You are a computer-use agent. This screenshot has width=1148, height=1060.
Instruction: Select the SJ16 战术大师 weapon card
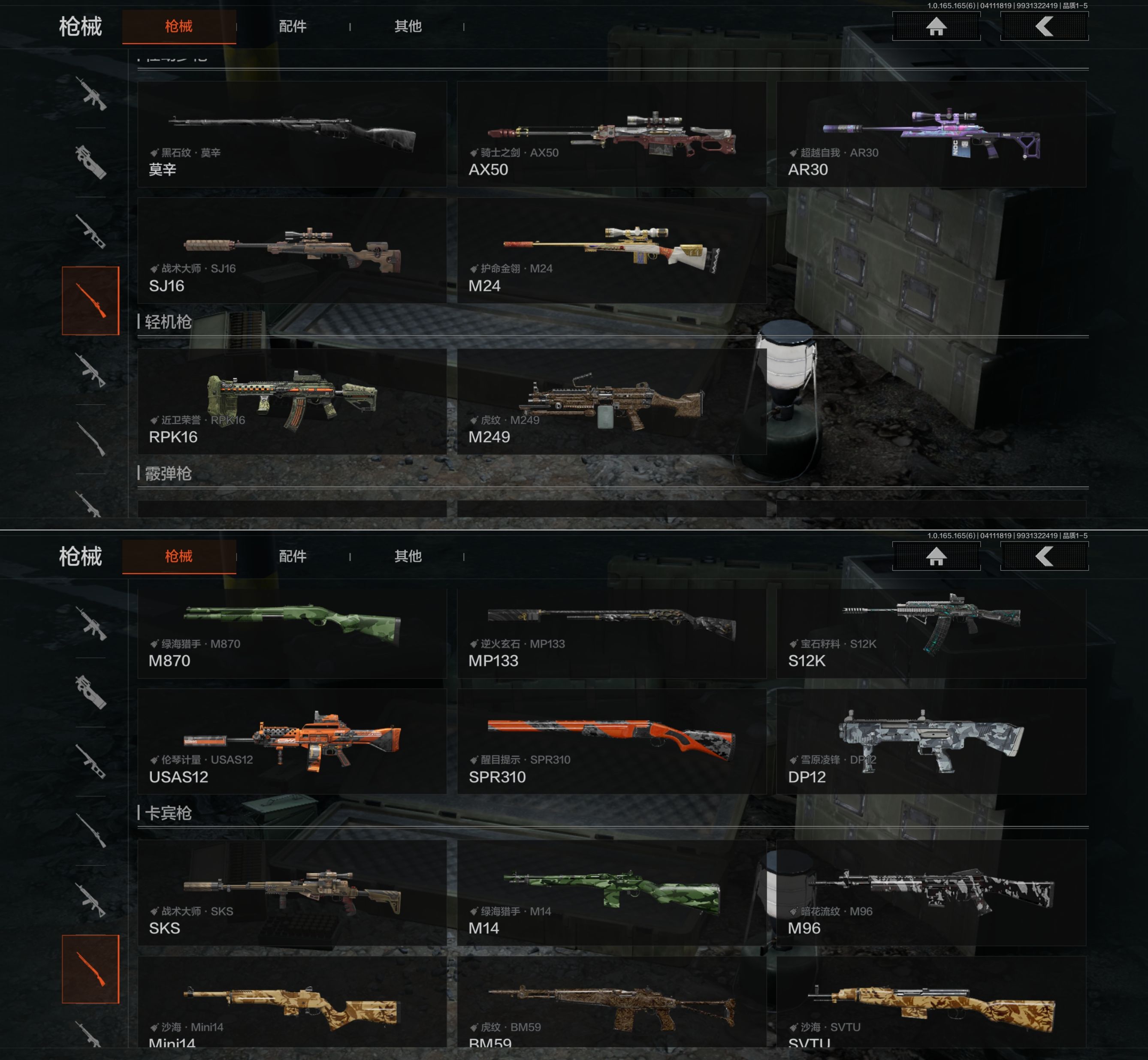click(x=292, y=250)
